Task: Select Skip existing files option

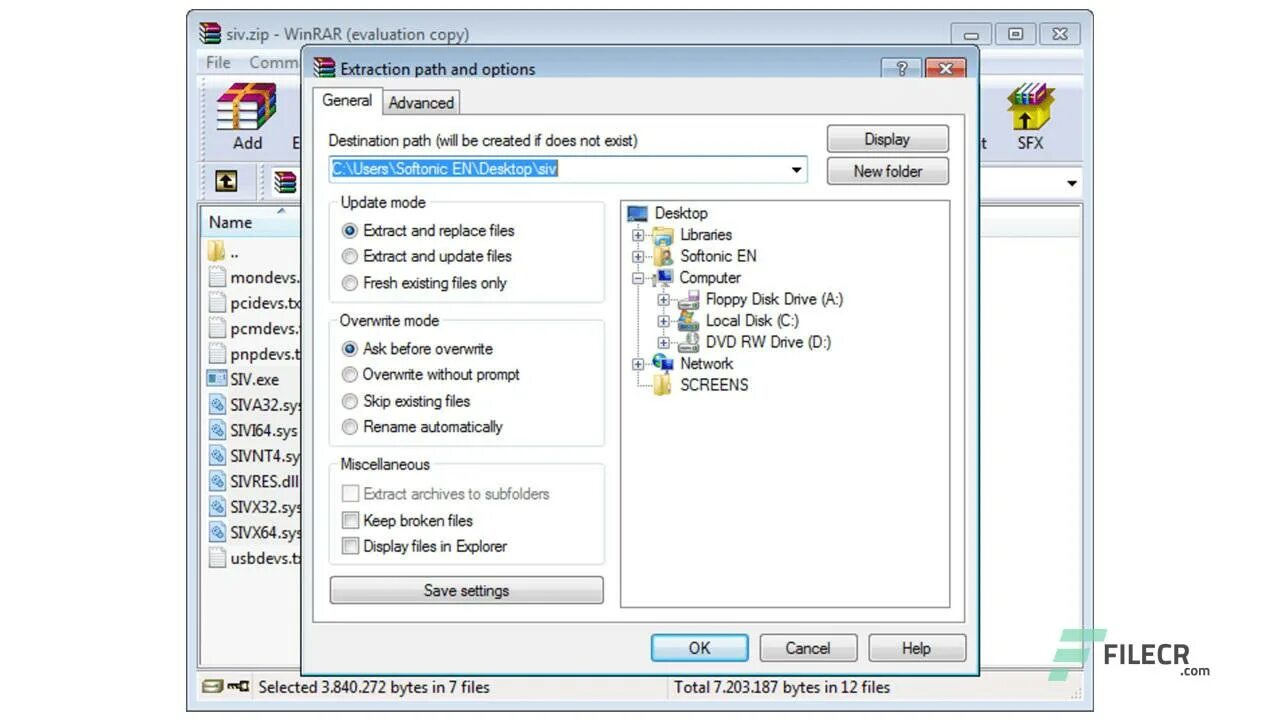Action: (x=350, y=401)
